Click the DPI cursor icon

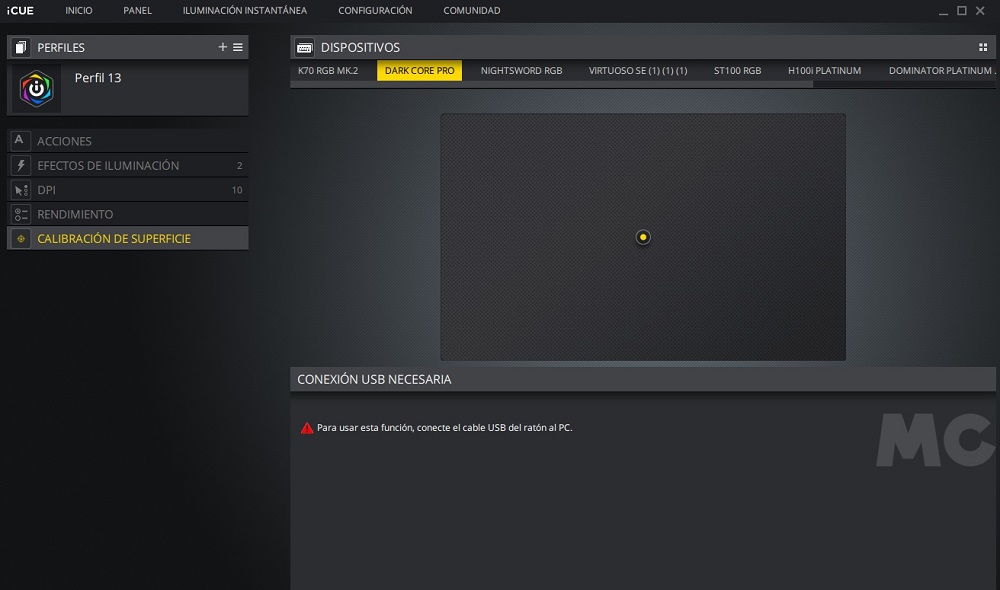tap(20, 190)
